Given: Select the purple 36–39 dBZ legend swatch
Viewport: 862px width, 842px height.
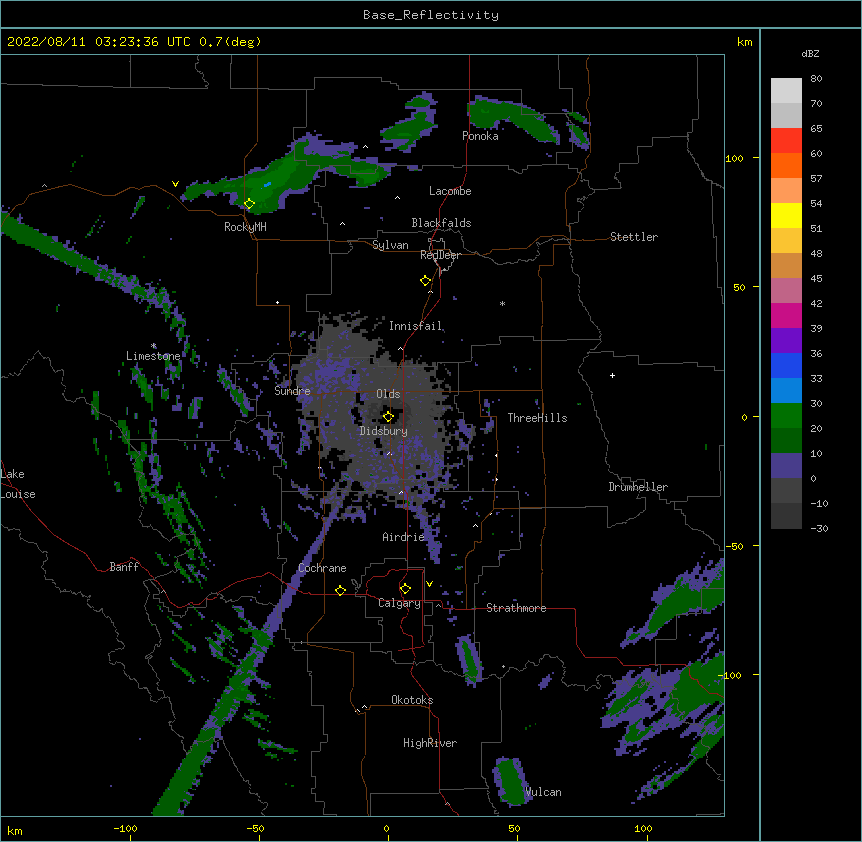Looking at the screenshot, I should coord(786,341).
